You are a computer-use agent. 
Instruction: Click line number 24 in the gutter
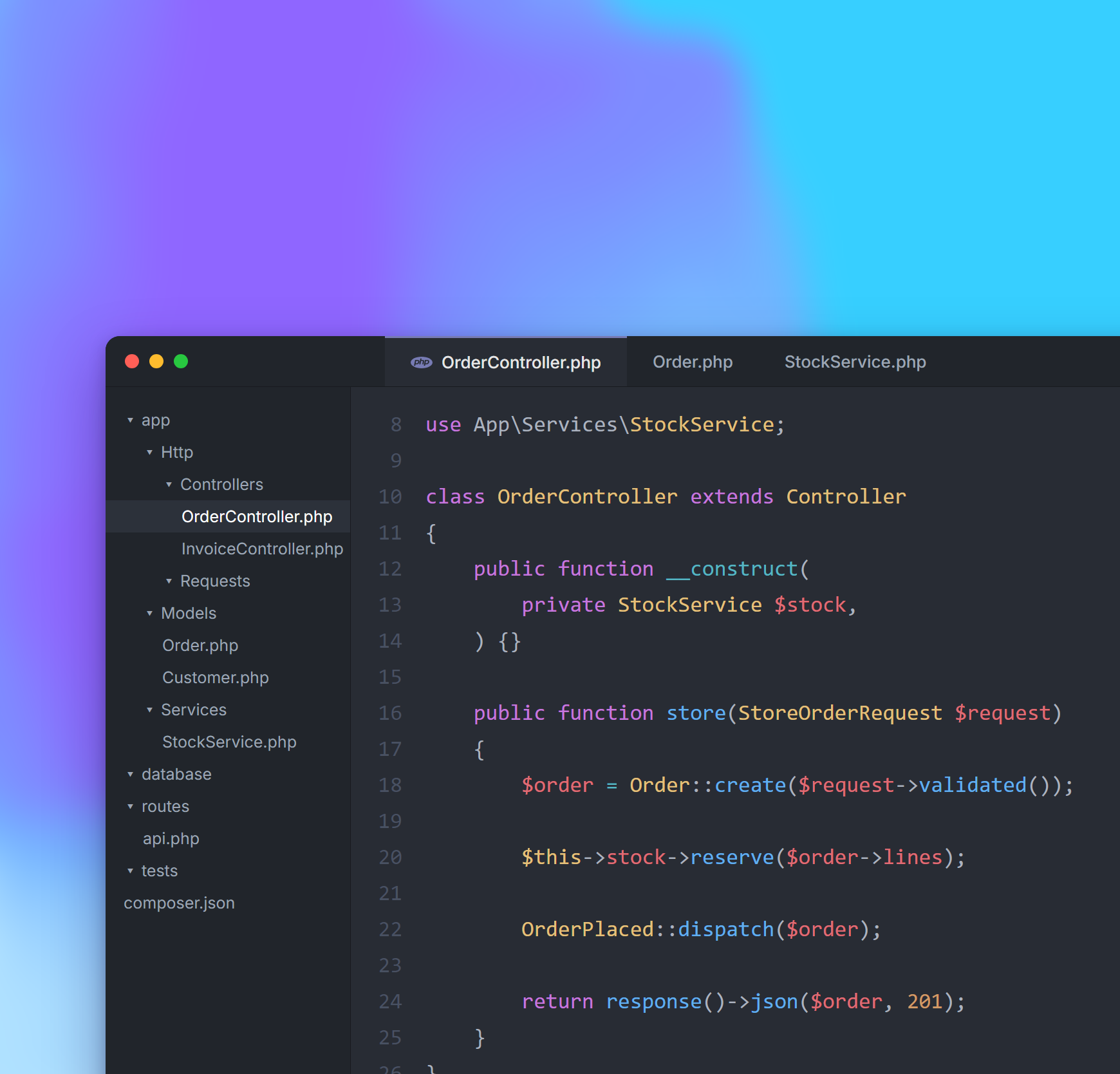pyautogui.click(x=390, y=1001)
